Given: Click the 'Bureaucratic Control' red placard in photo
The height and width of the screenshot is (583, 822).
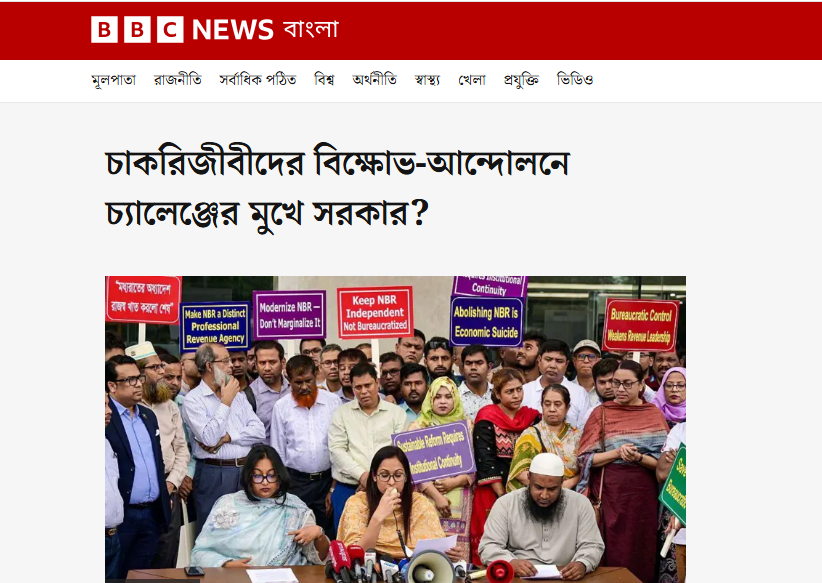Looking at the screenshot, I should (640, 325).
